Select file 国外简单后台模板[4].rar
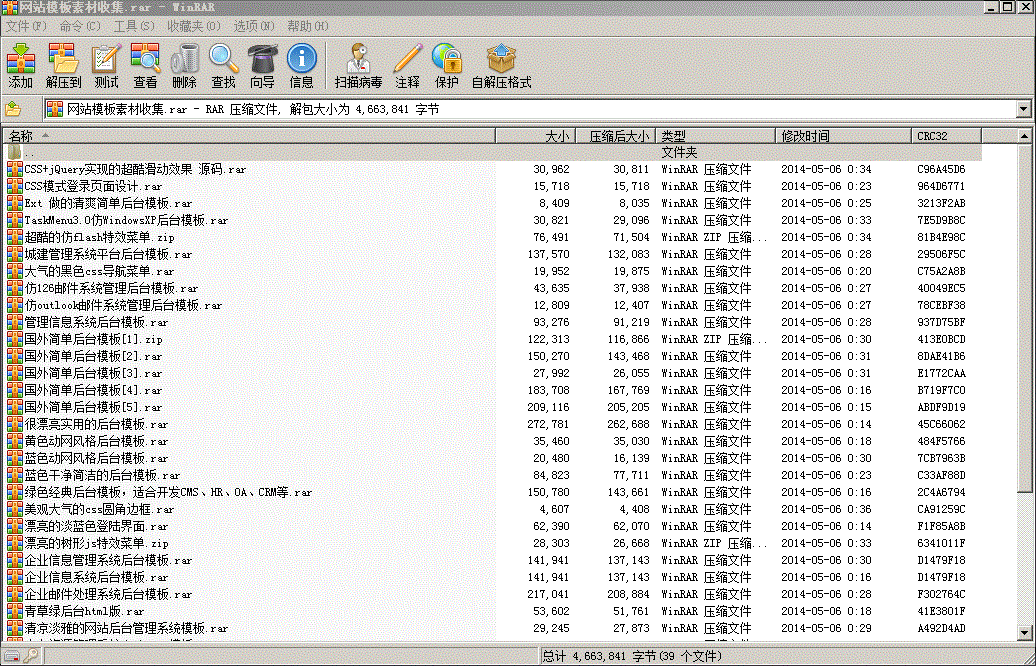 point(93,390)
